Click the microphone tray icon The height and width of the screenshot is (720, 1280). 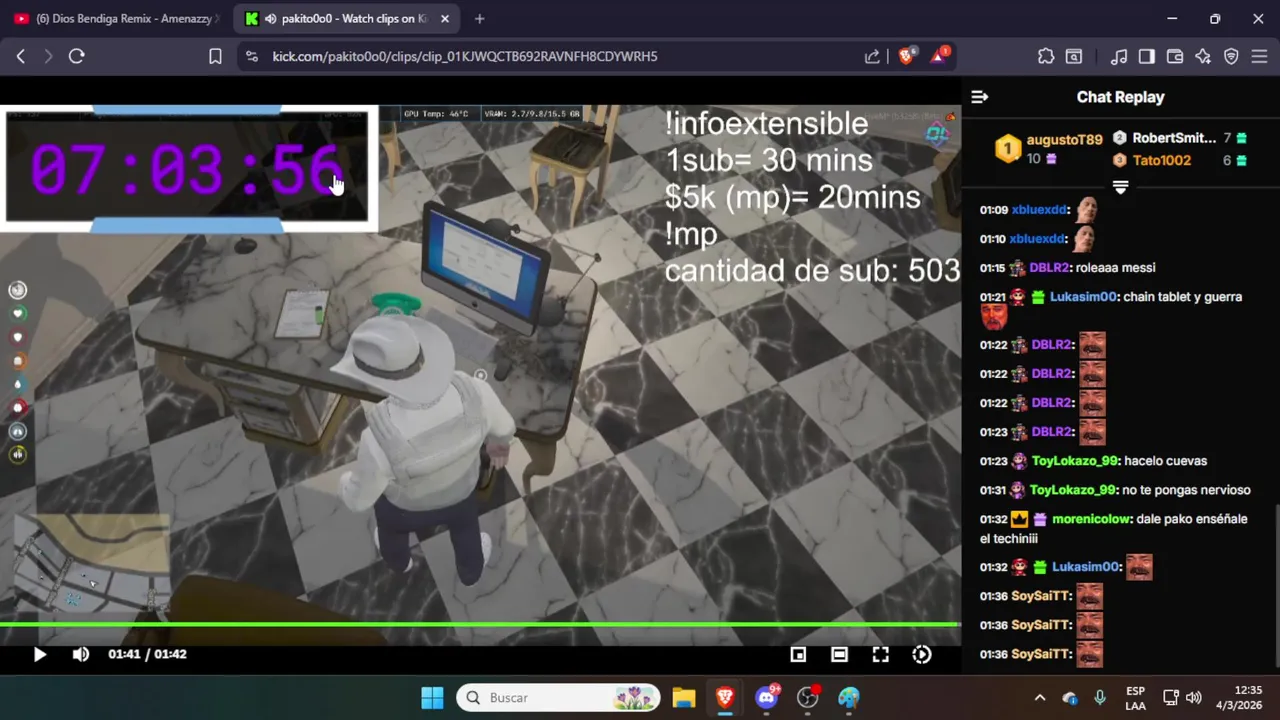1100,697
